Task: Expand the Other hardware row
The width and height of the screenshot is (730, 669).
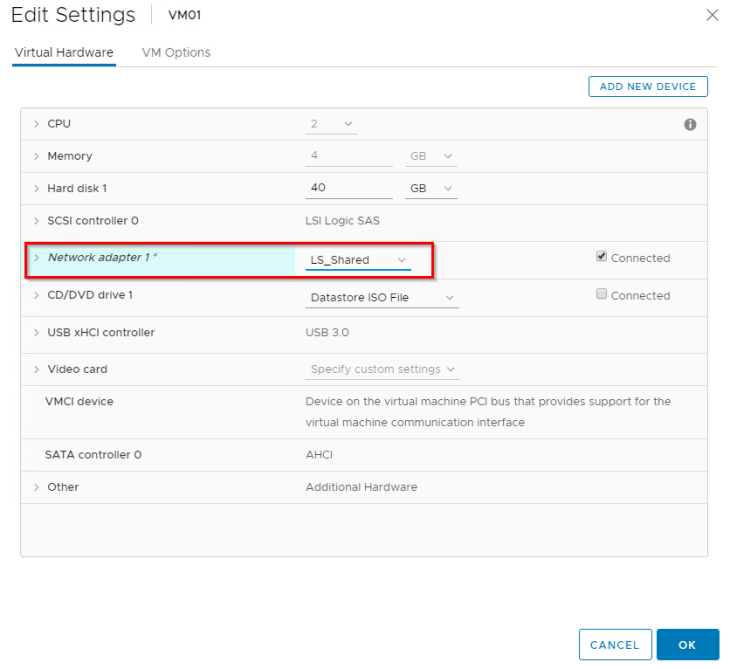Action: tap(37, 487)
